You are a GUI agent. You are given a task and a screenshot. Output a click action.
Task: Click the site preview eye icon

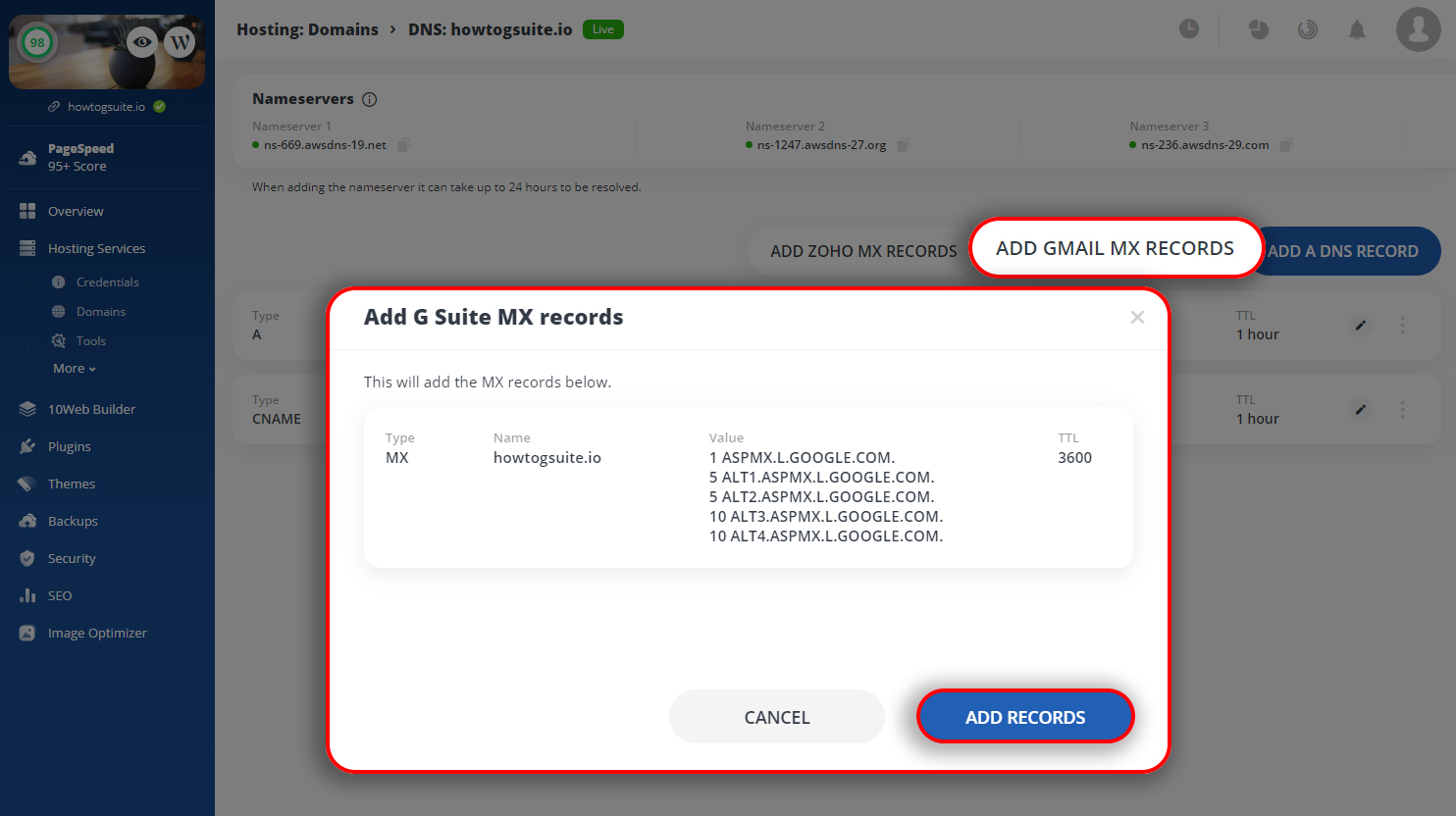click(x=142, y=41)
